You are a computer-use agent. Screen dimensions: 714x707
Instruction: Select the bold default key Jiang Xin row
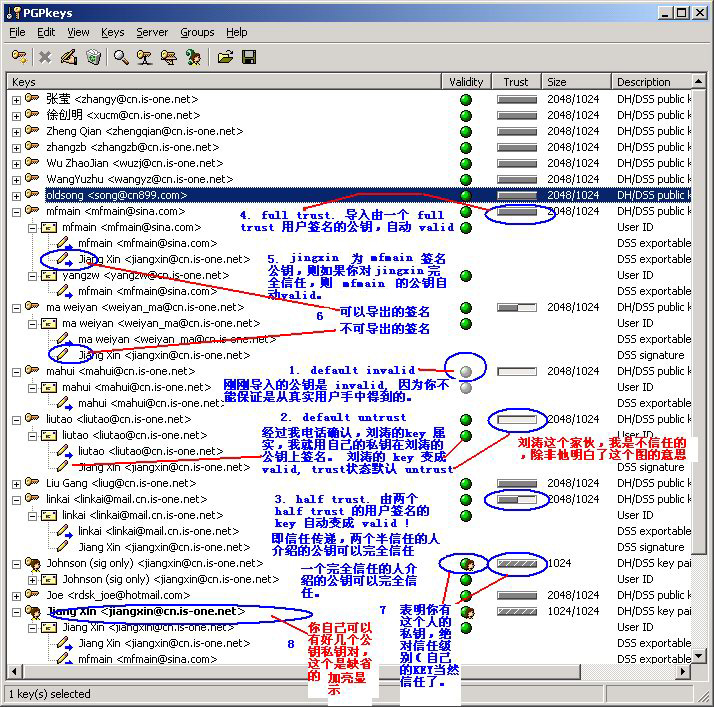click(x=351, y=611)
